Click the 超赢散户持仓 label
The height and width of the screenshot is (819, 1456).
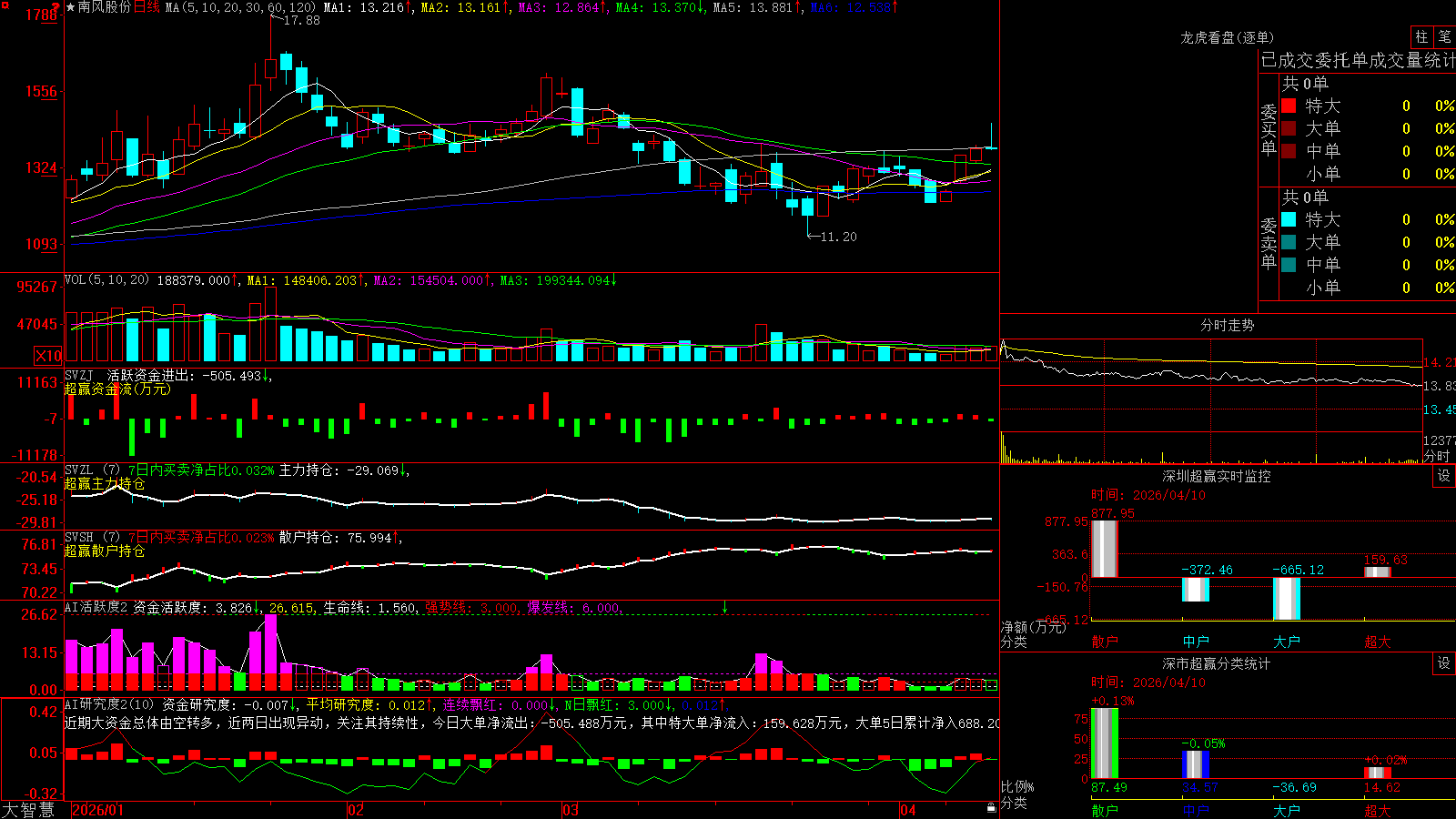click(105, 551)
